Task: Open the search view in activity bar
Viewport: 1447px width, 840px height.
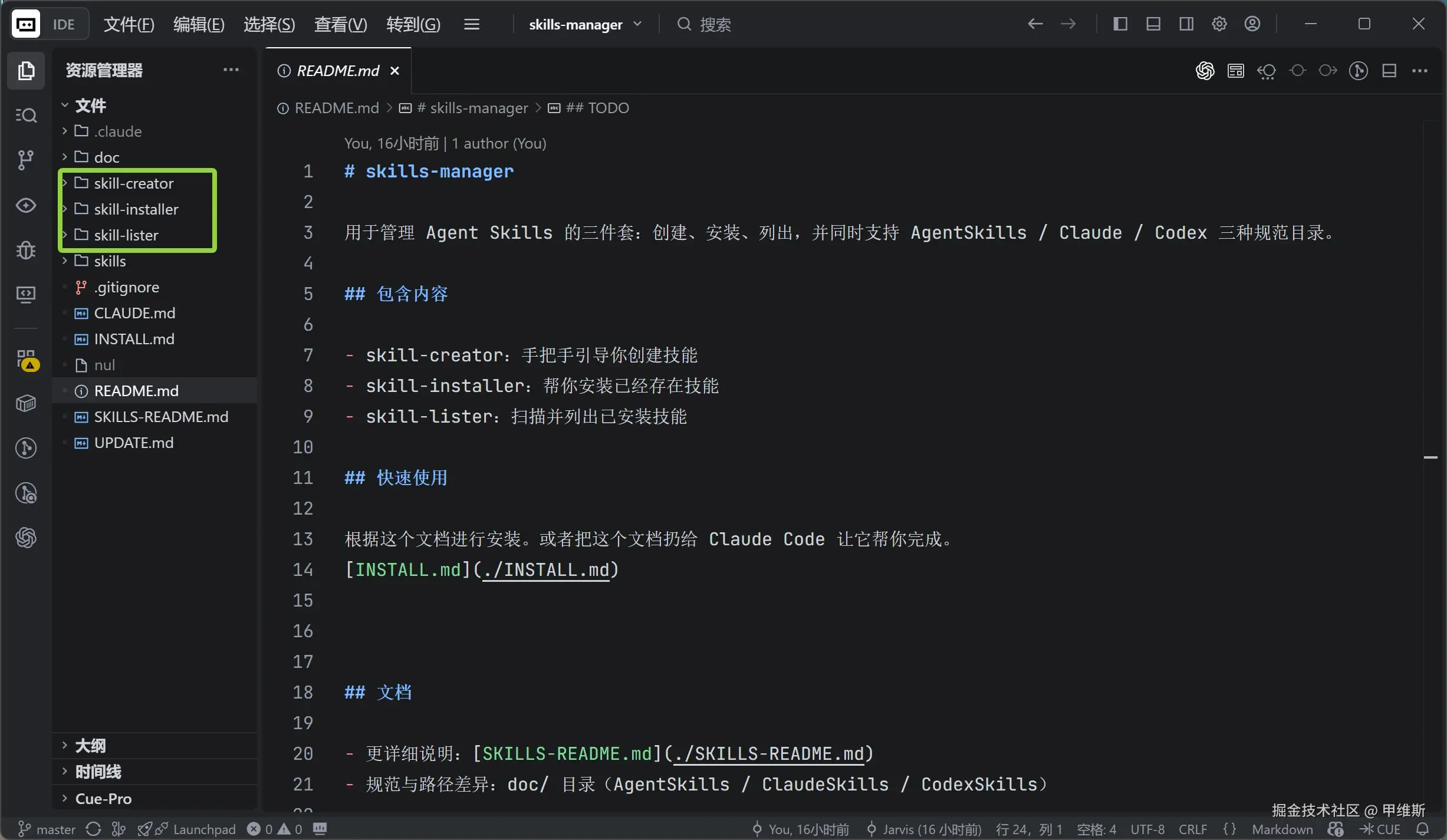Action: 25,115
